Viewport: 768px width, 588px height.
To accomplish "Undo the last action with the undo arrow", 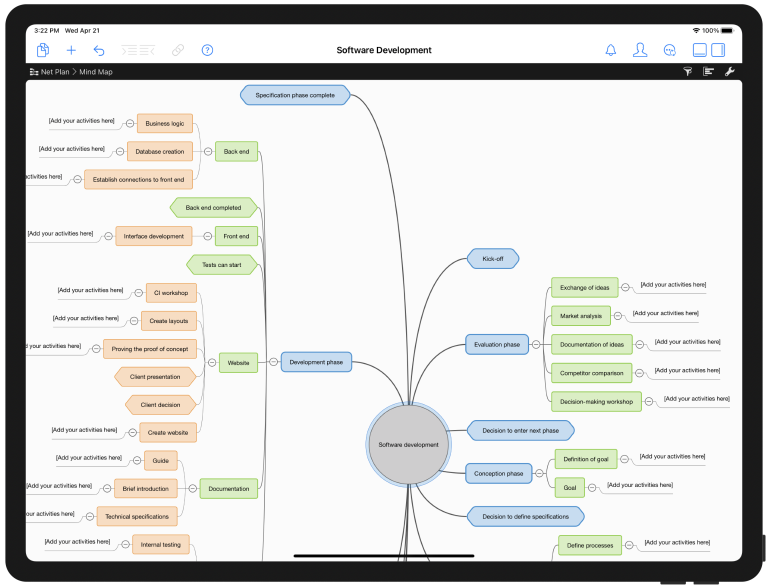I will 99,50.
